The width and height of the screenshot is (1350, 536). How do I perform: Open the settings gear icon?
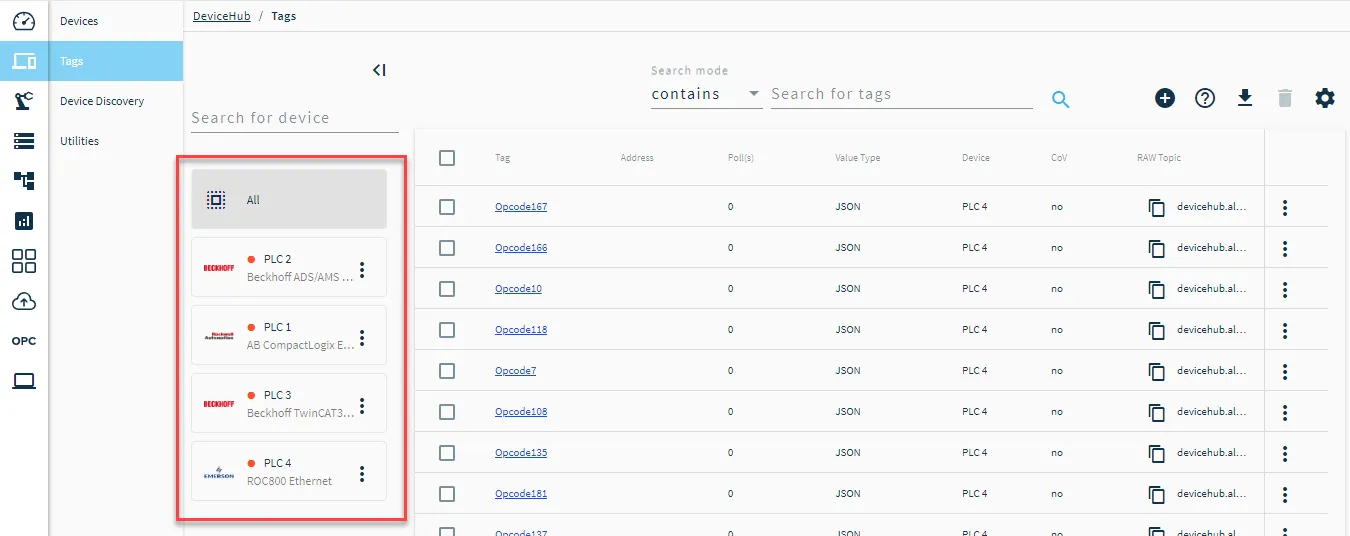[1325, 98]
